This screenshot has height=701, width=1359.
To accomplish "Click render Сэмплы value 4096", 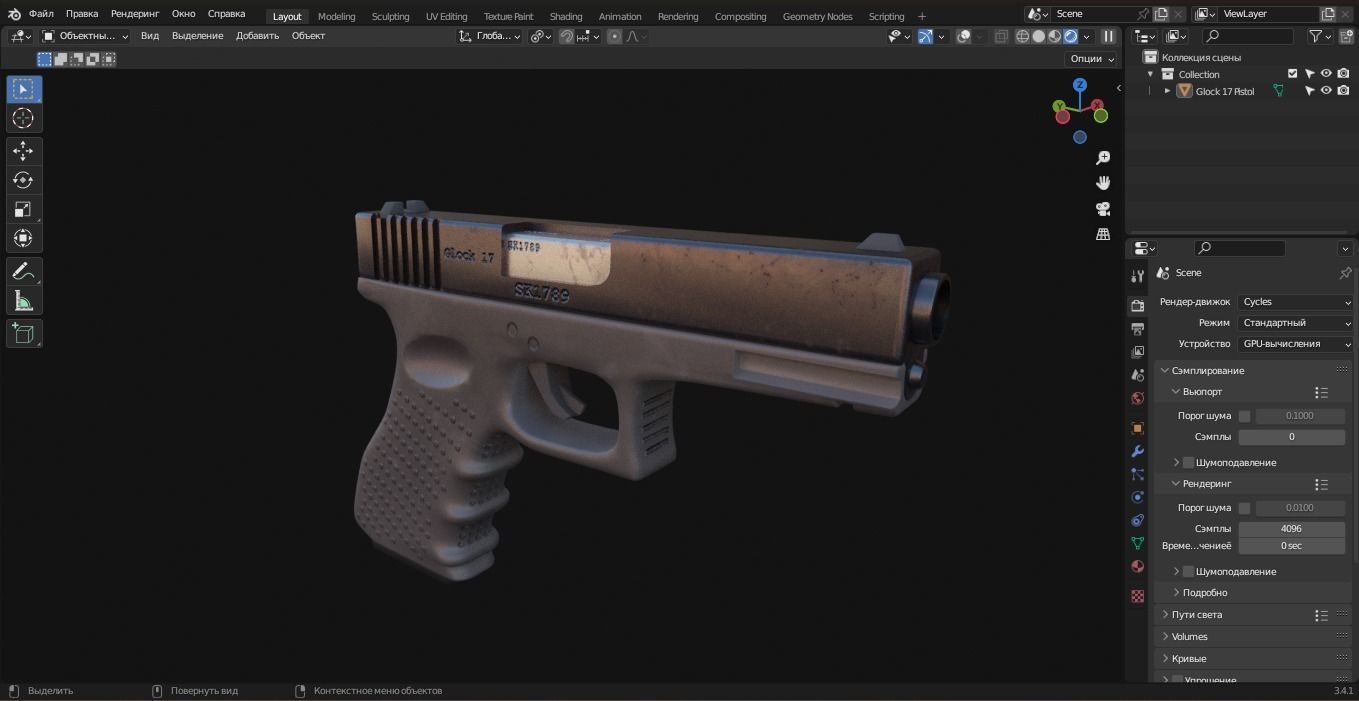I will [1291, 529].
